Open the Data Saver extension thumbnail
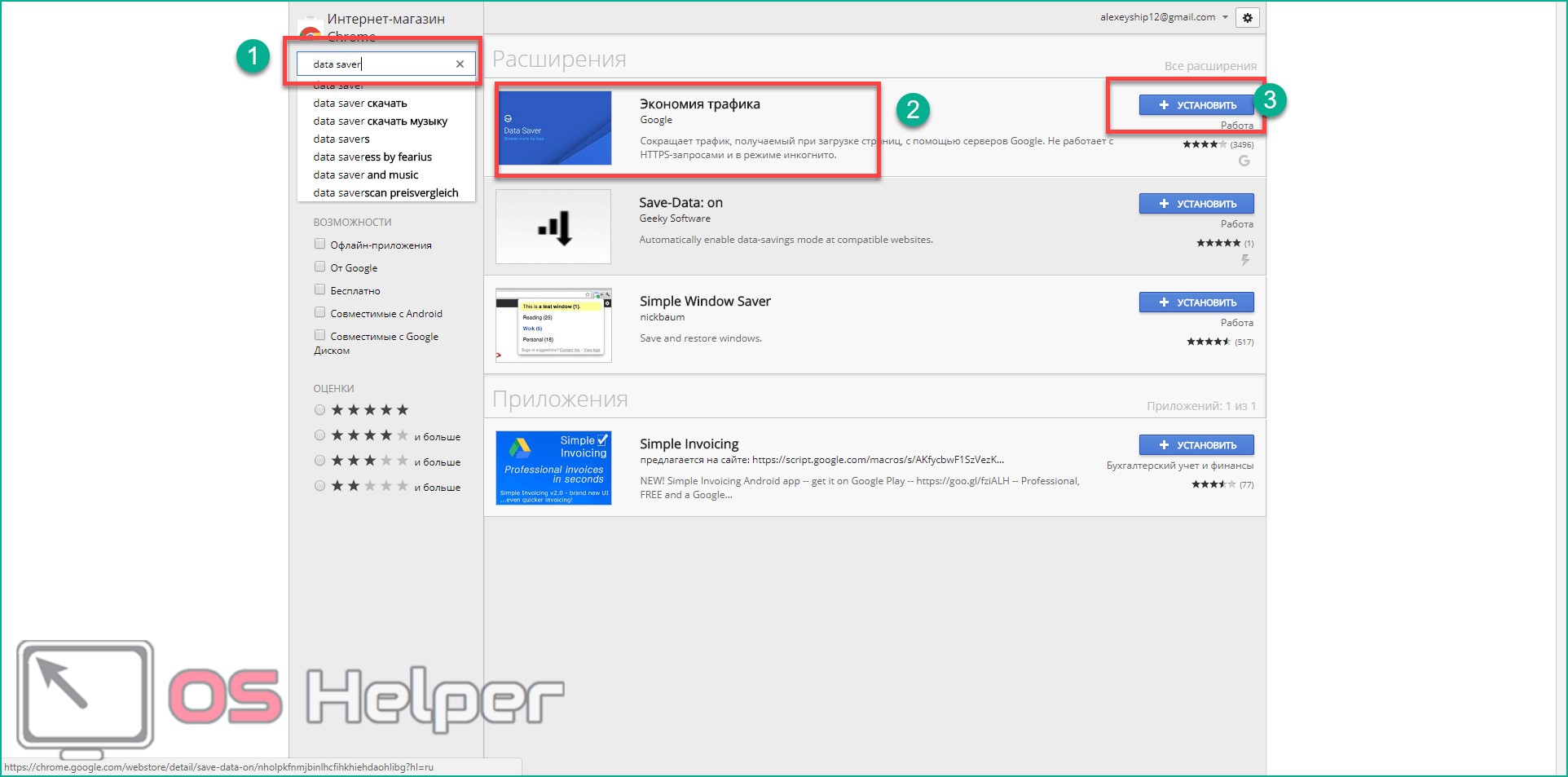1568x777 pixels. pos(553,128)
